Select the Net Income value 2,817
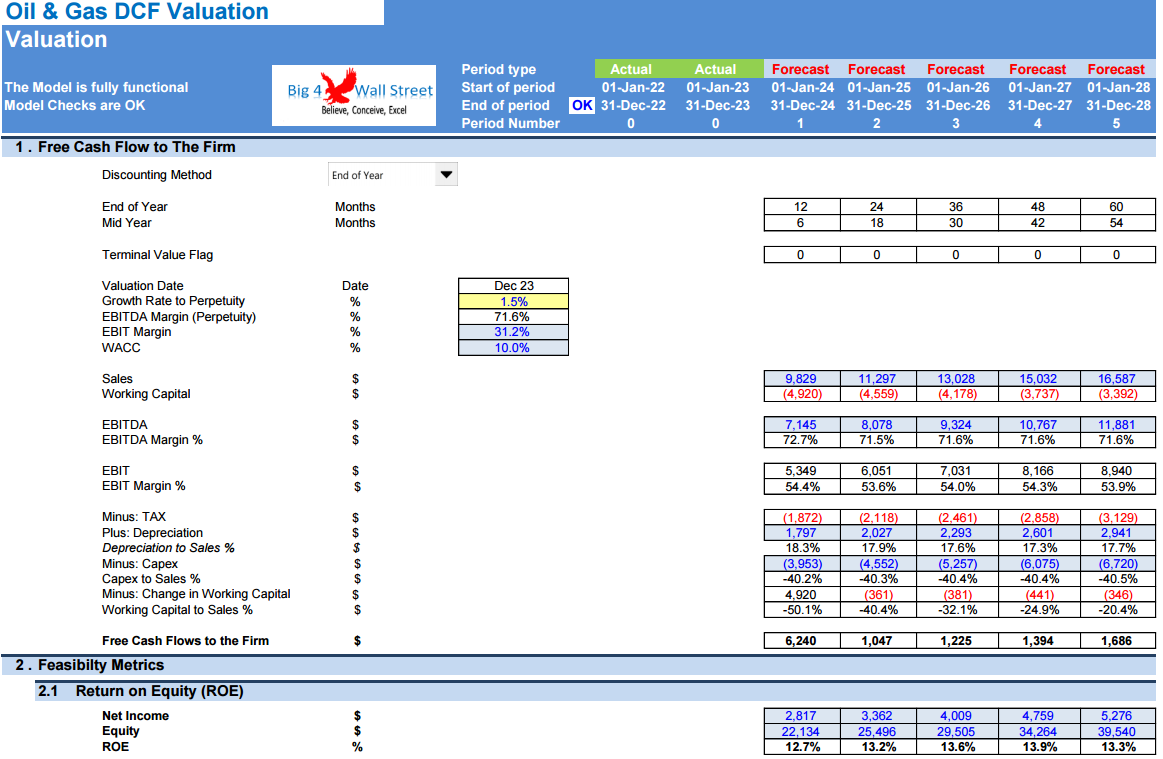 tap(802, 716)
